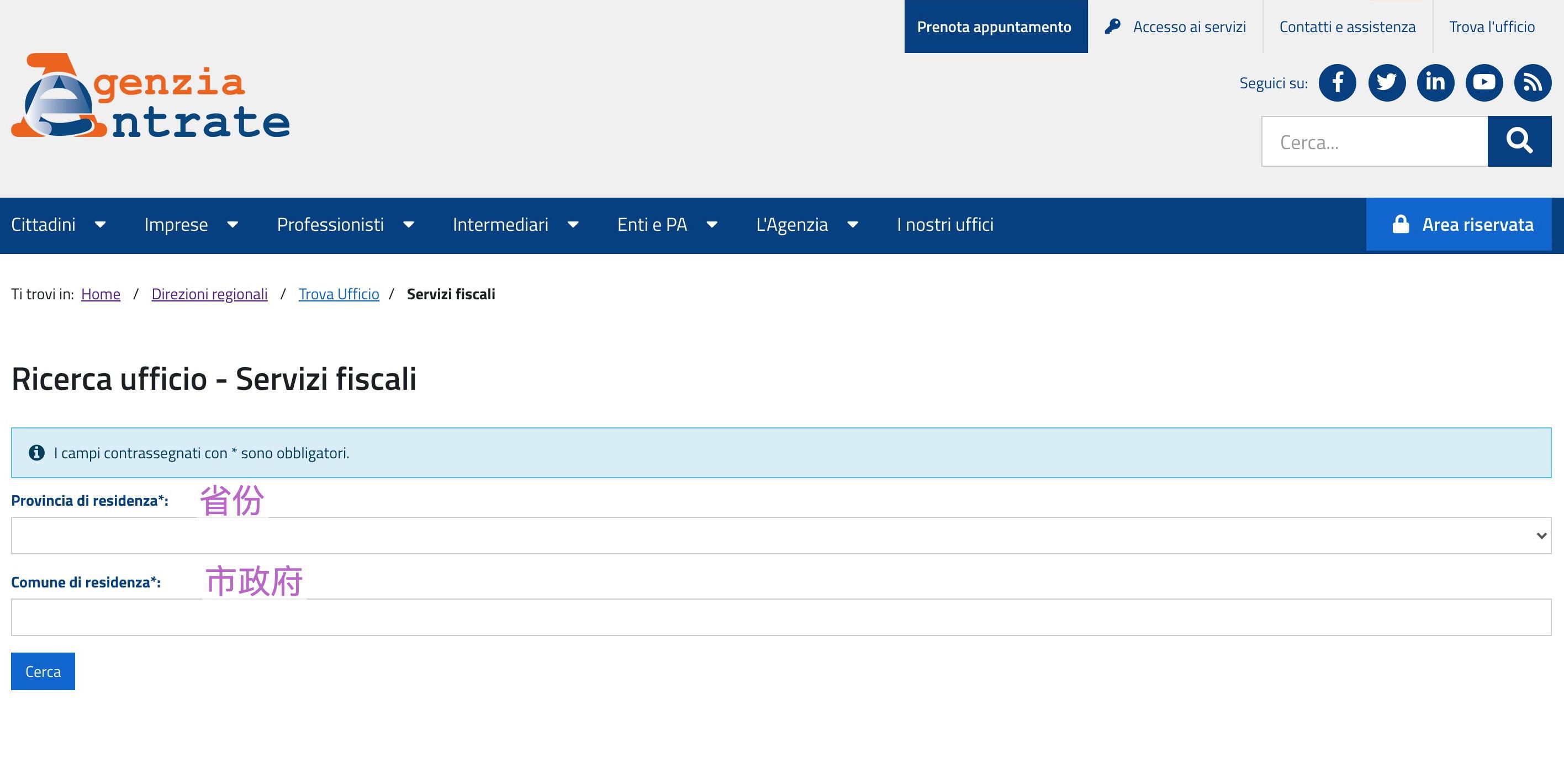This screenshot has width=1564, height=784.
Task: Click the Comune di residenza label
Action: pos(86,582)
